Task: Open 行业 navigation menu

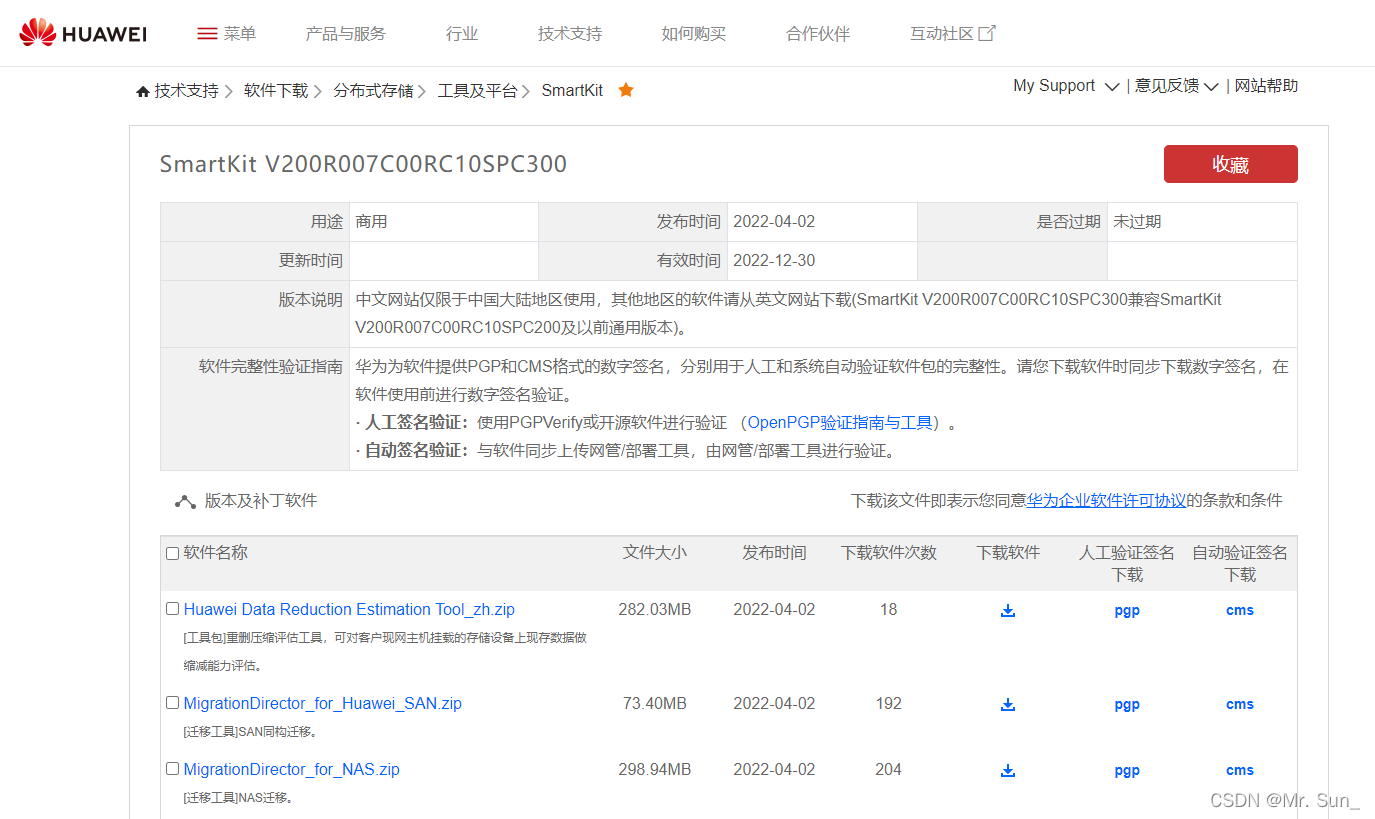Action: click(x=462, y=33)
